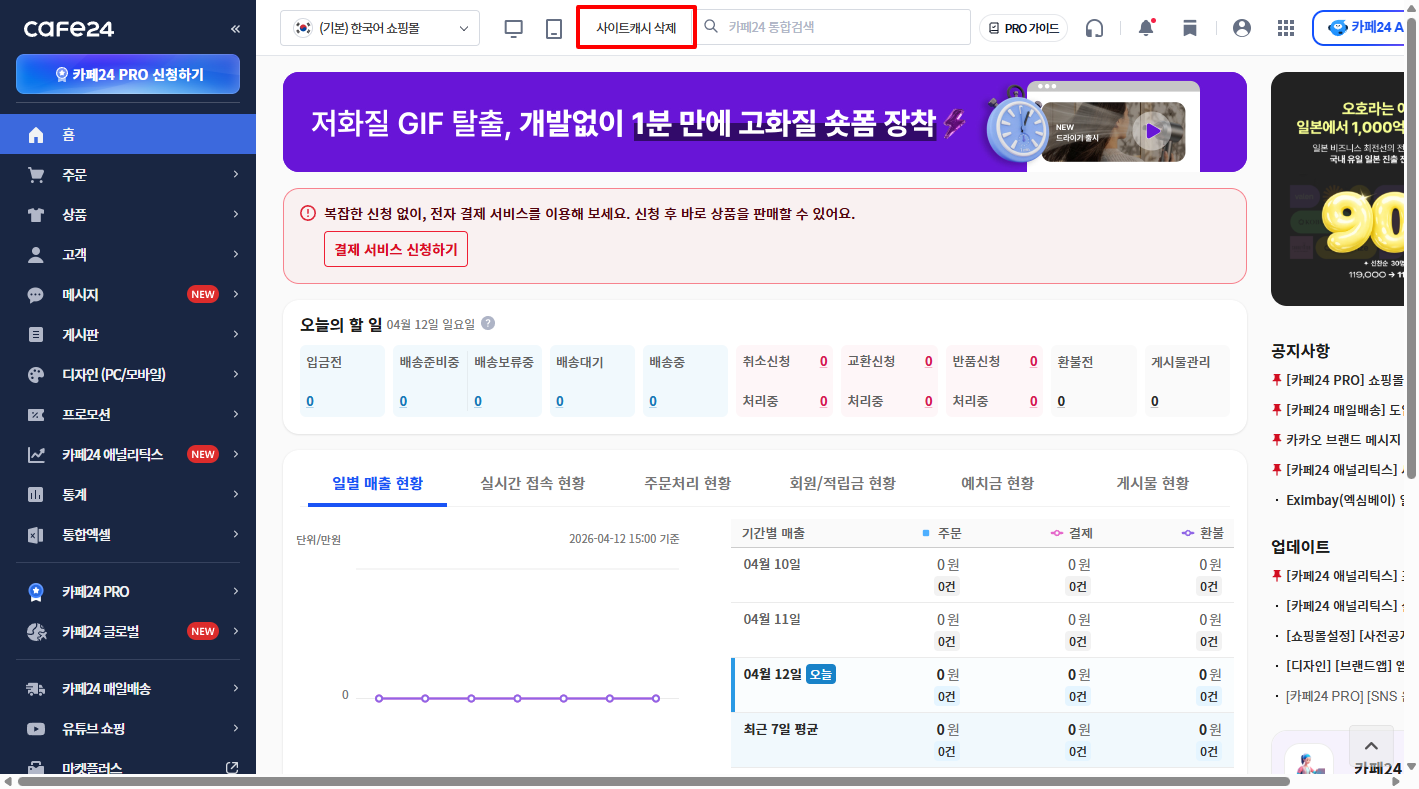Expand the 상품 menu chevron
This screenshot has width=1419, height=789.
point(236,215)
